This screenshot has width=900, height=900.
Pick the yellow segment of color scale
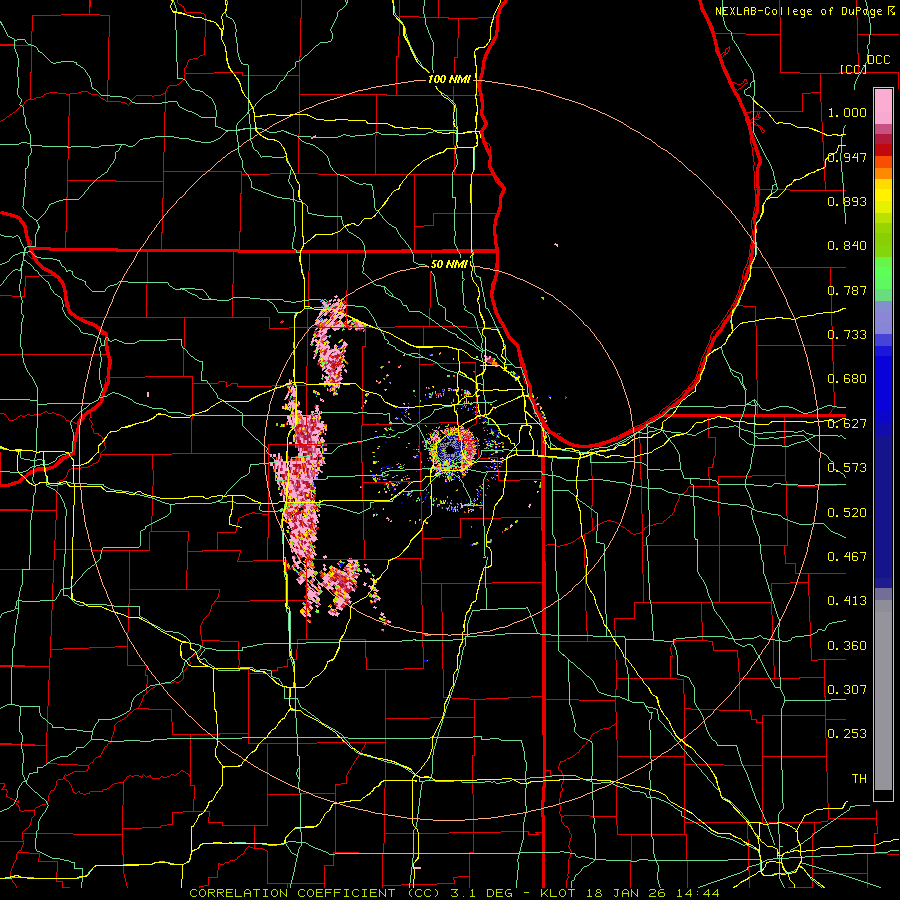[x=883, y=197]
